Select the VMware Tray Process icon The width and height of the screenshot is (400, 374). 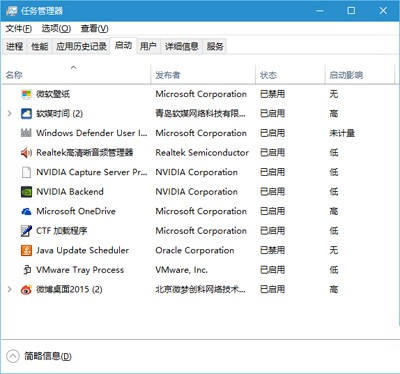pos(26,270)
